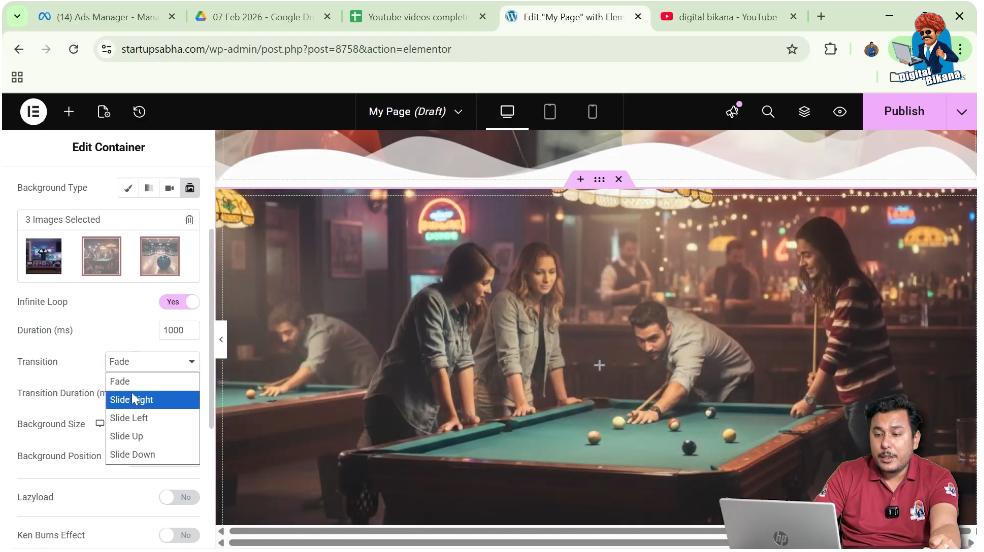Screen dimensions: 984x552
Task: Open the document settings icon
Action: [104, 112]
